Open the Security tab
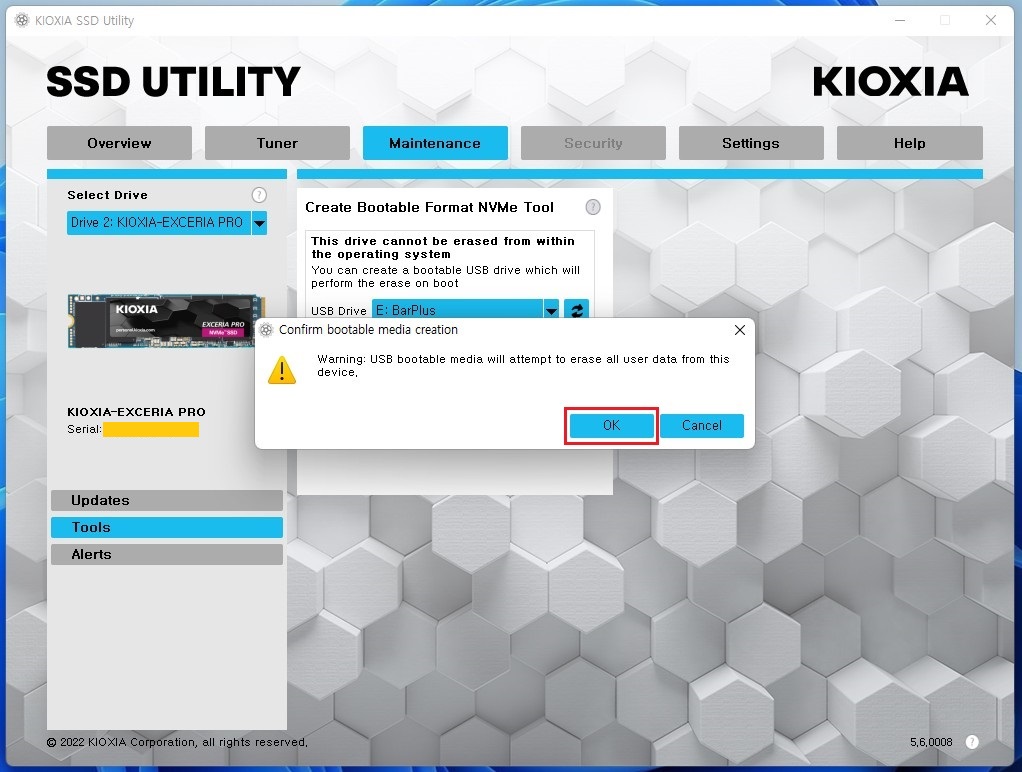1022x772 pixels. (593, 143)
